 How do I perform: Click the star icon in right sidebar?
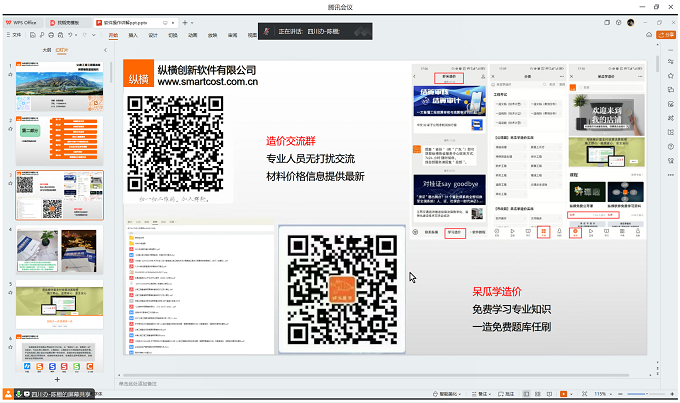coord(671,75)
